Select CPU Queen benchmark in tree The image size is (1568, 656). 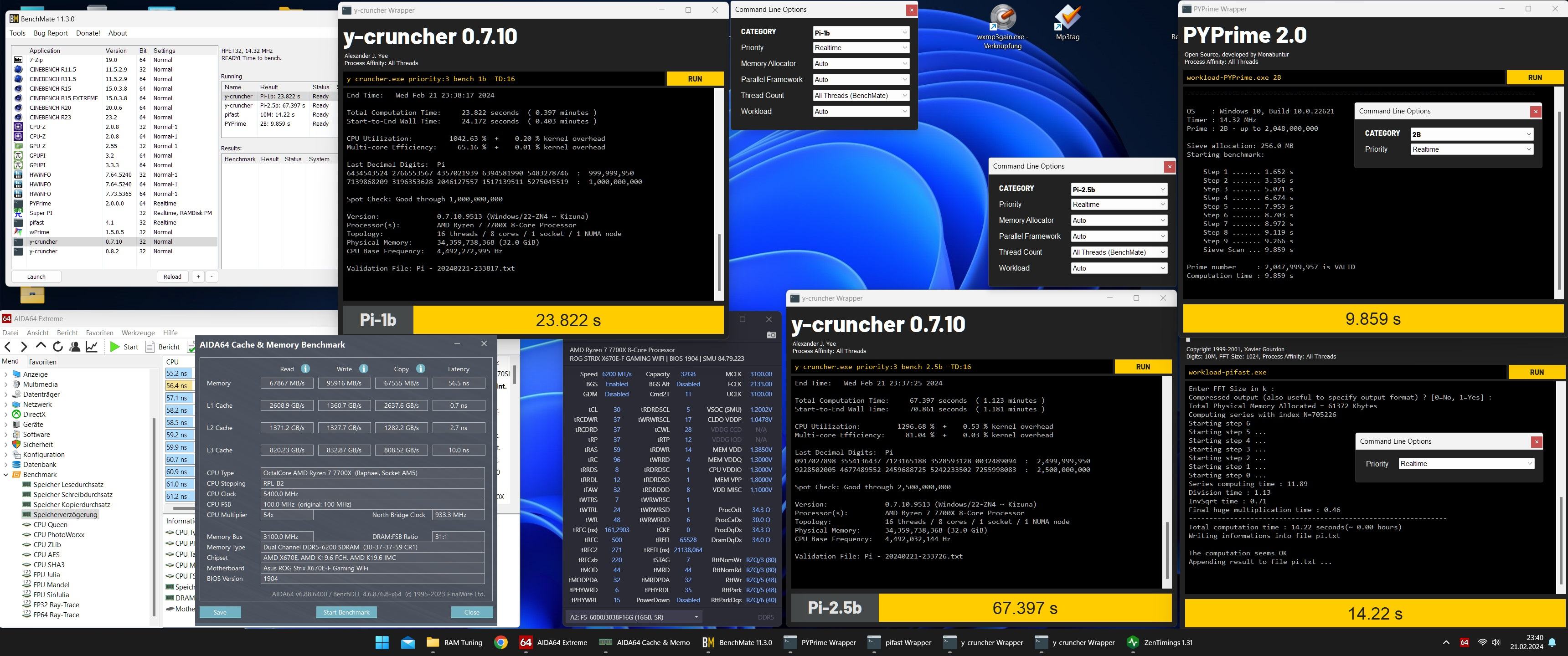(51, 524)
